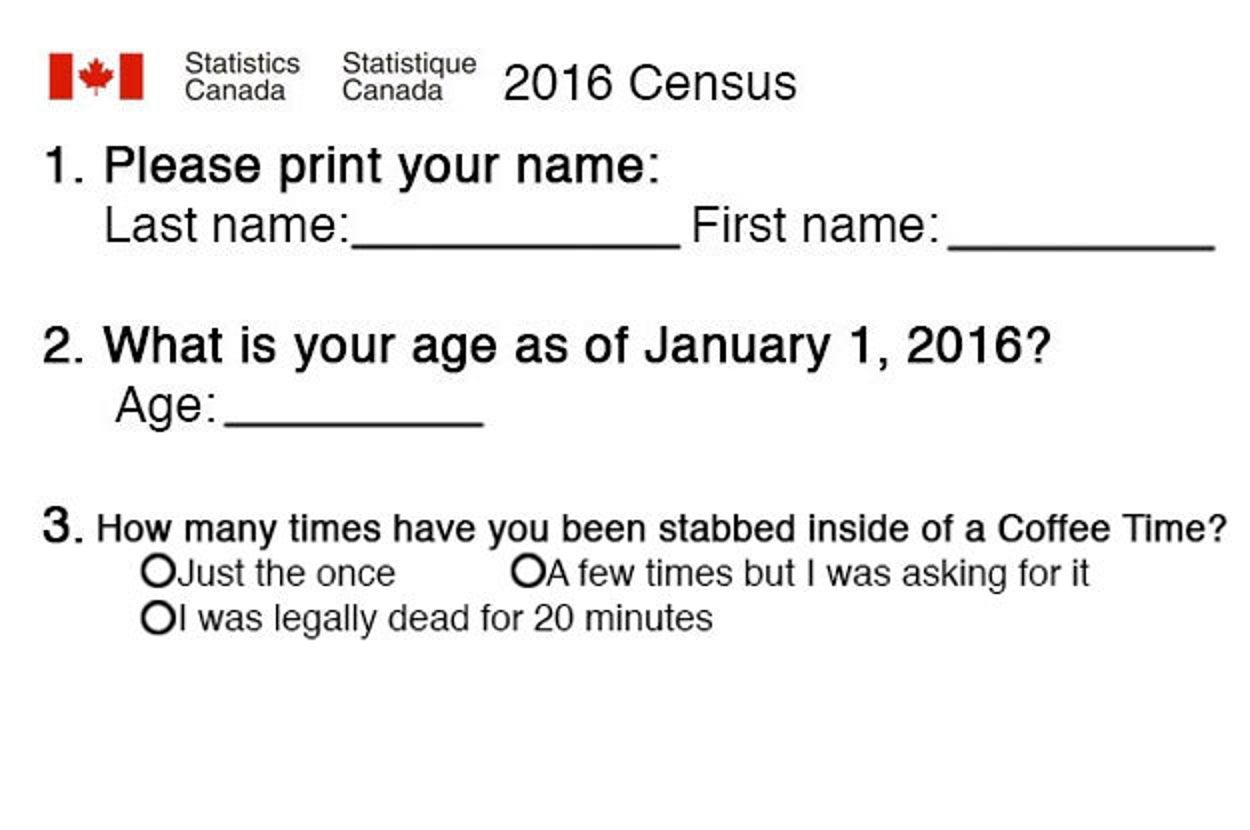
Task: Click the Canadian flag icon
Action: (96, 77)
